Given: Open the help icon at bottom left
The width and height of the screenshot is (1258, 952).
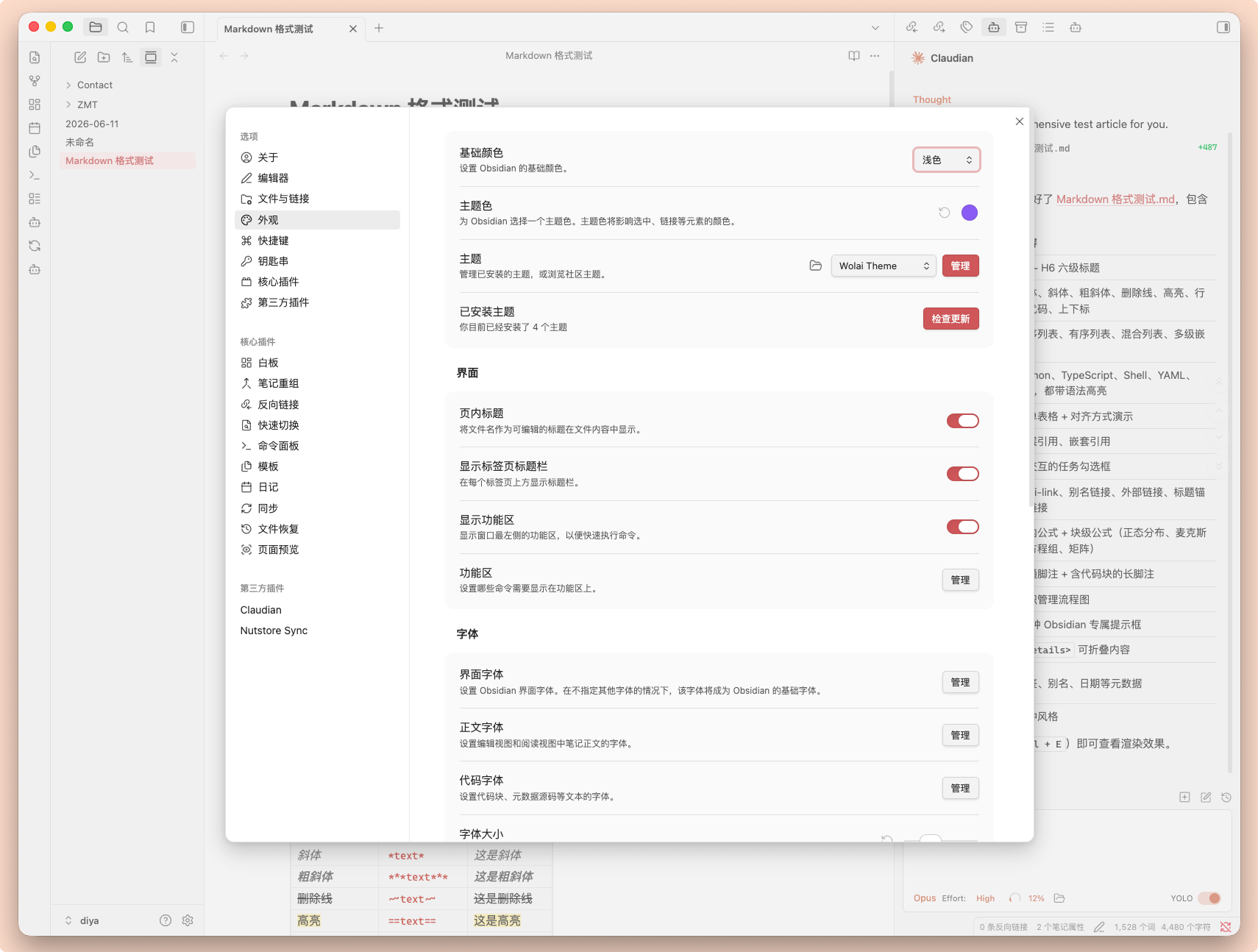Looking at the screenshot, I should 166,920.
